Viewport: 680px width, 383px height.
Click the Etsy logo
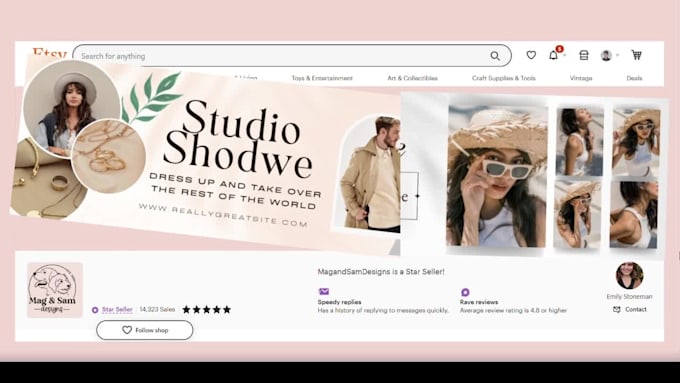pos(49,53)
